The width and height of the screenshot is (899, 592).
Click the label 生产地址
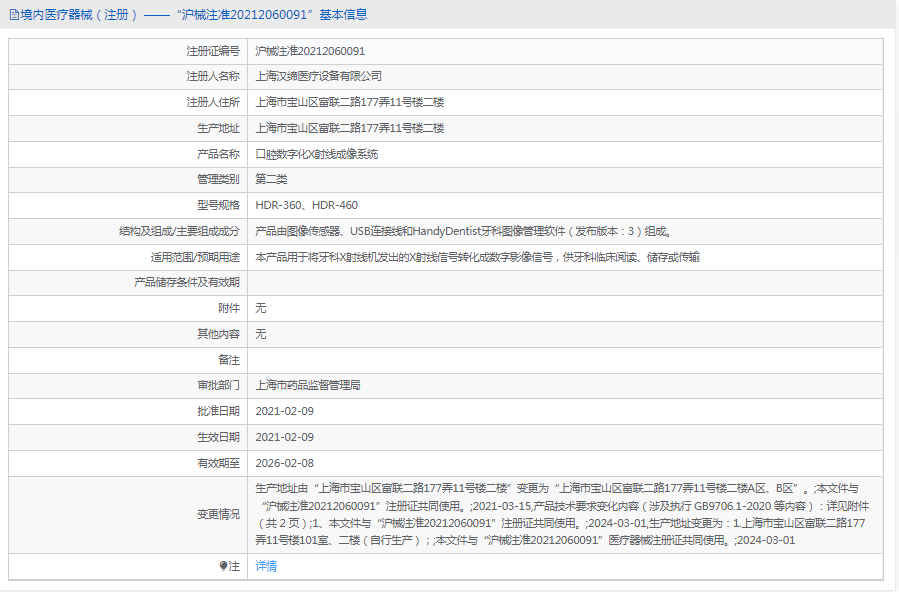click(218, 128)
